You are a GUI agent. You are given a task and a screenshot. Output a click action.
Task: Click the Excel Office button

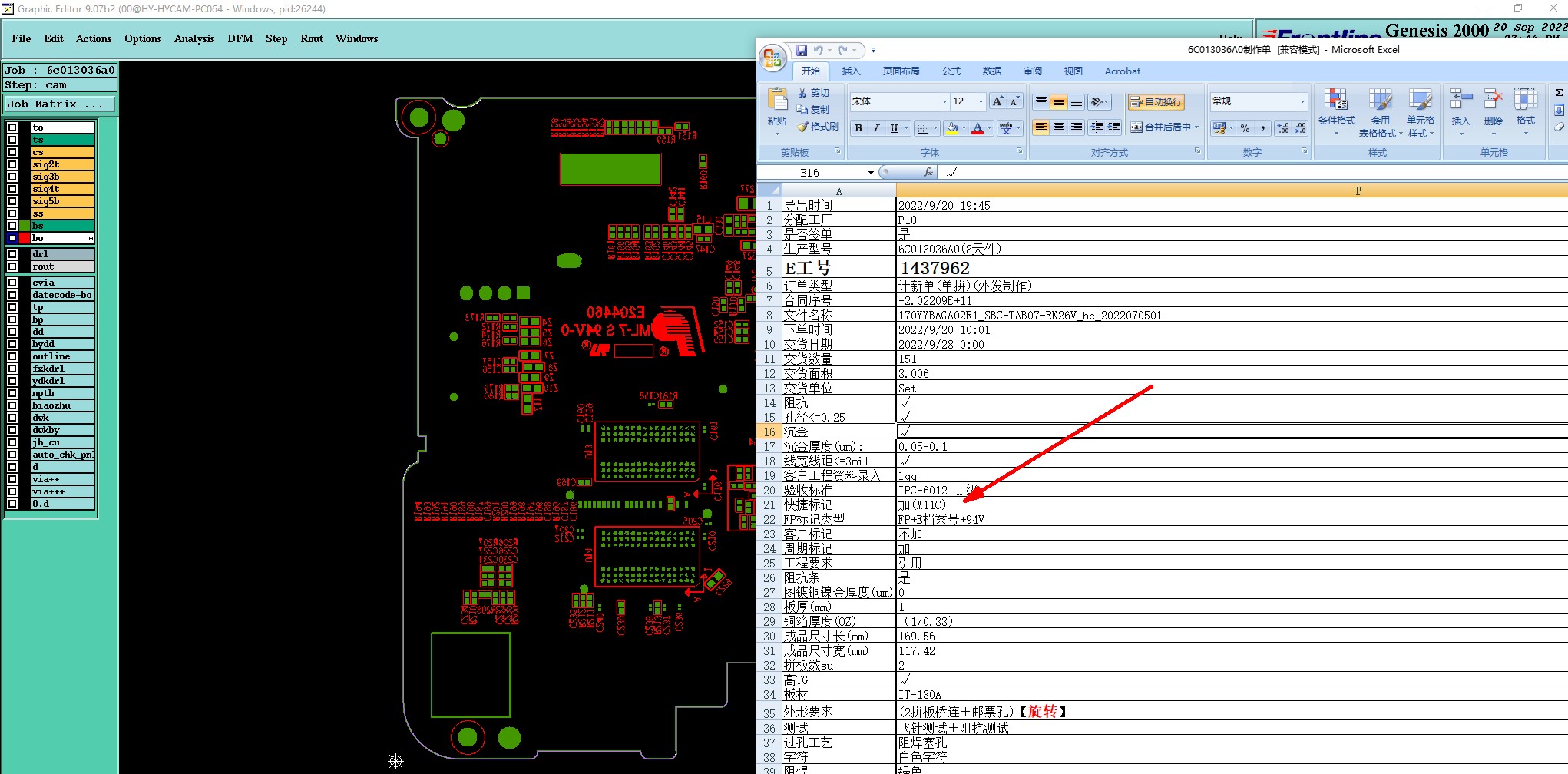(773, 58)
